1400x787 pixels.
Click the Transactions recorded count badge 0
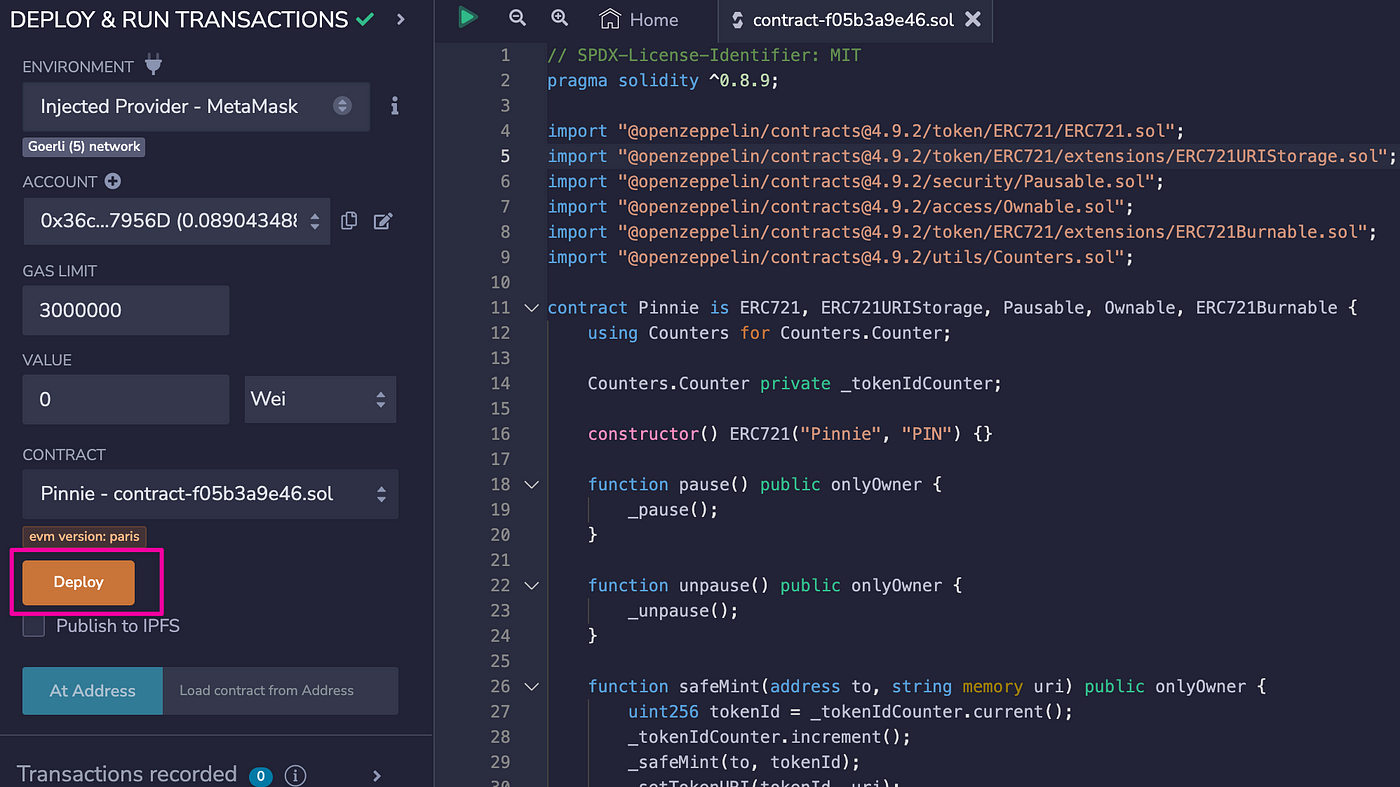(x=260, y=776)
